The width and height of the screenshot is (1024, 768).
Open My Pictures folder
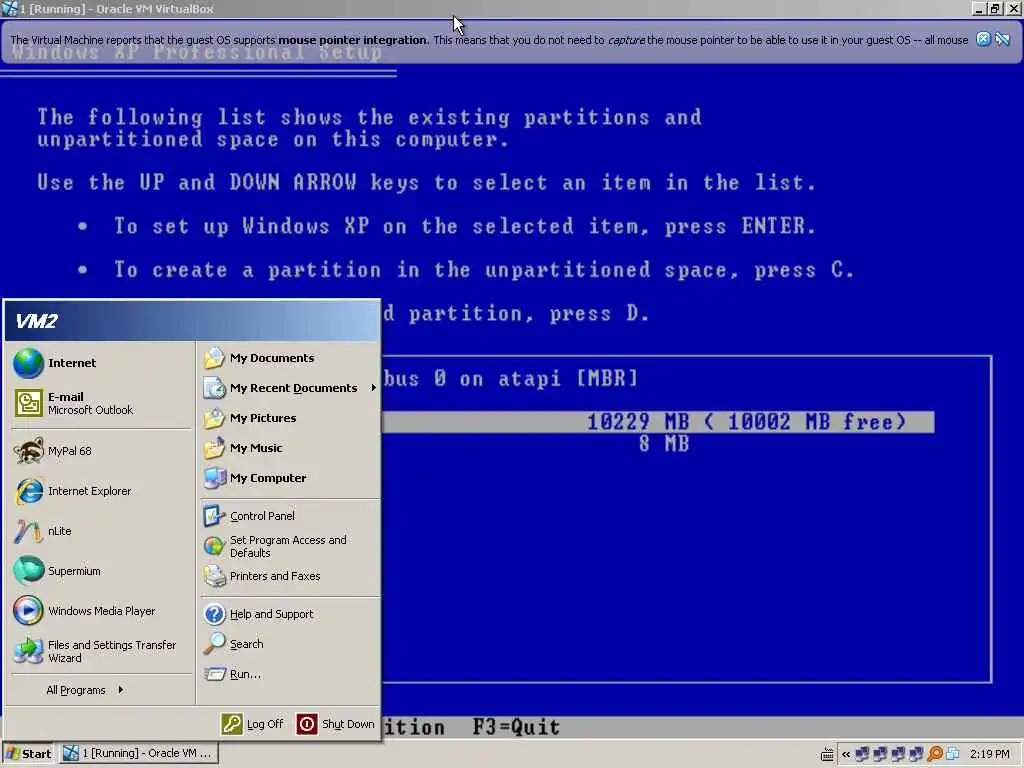(290, 418)
